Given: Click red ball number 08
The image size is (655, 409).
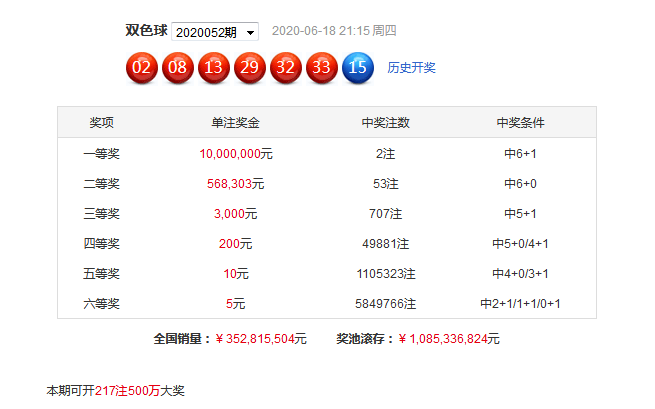Looking at the screenshot, I should tap(178, 68).
